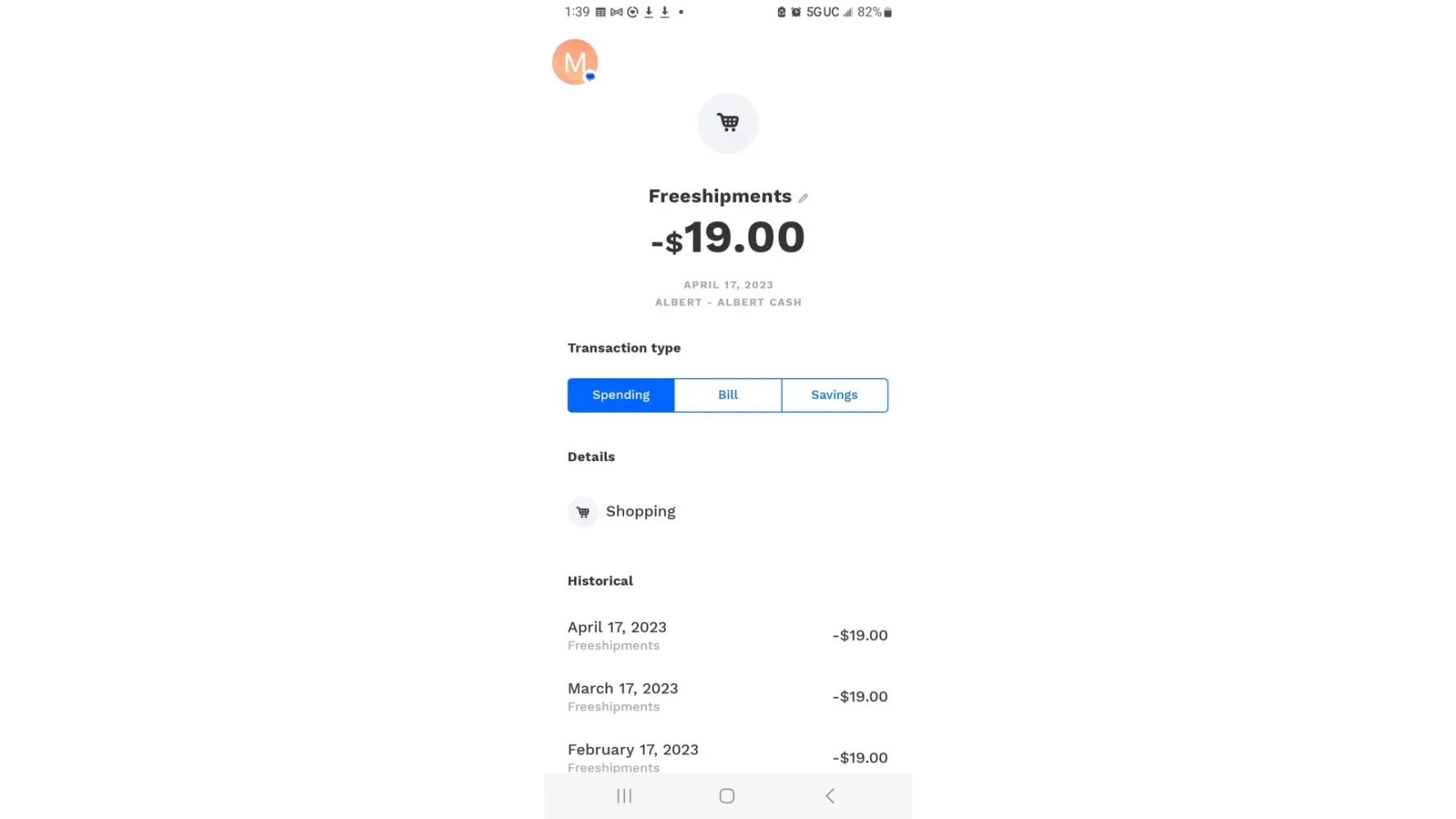
Task: Open February 17, 2023 historical transaction
Action: click(x=727, y=757)
